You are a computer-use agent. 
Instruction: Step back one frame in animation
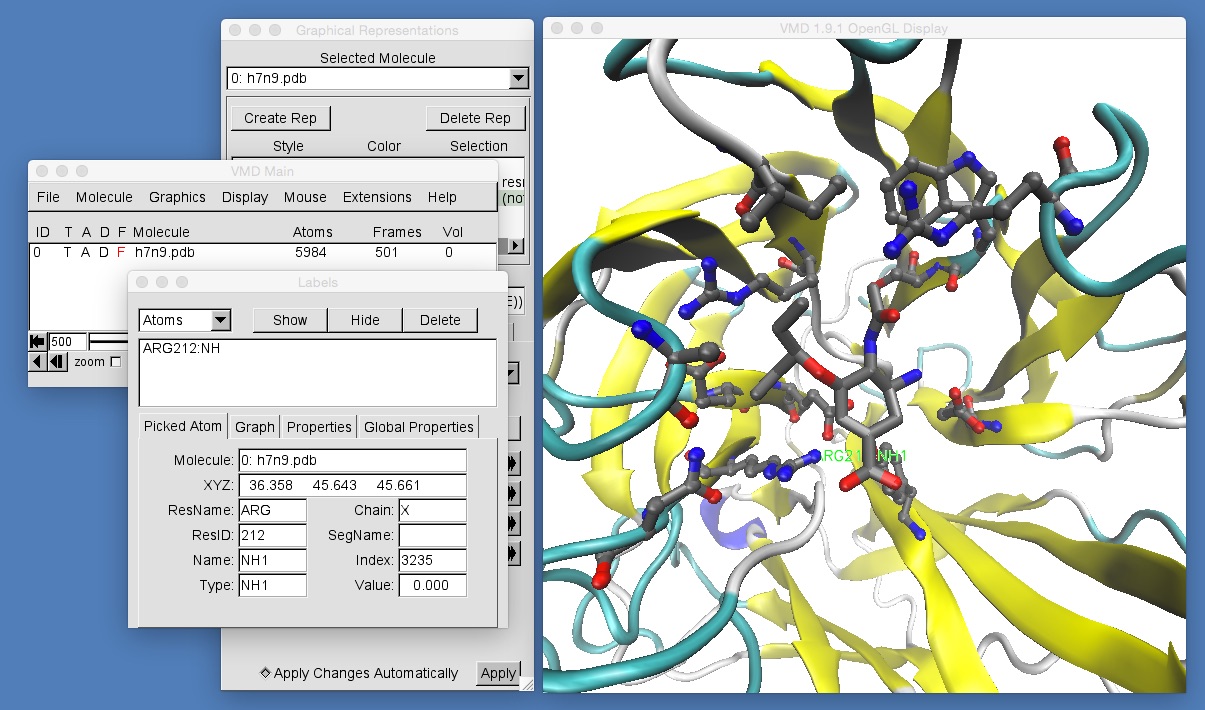pos(58,361)
